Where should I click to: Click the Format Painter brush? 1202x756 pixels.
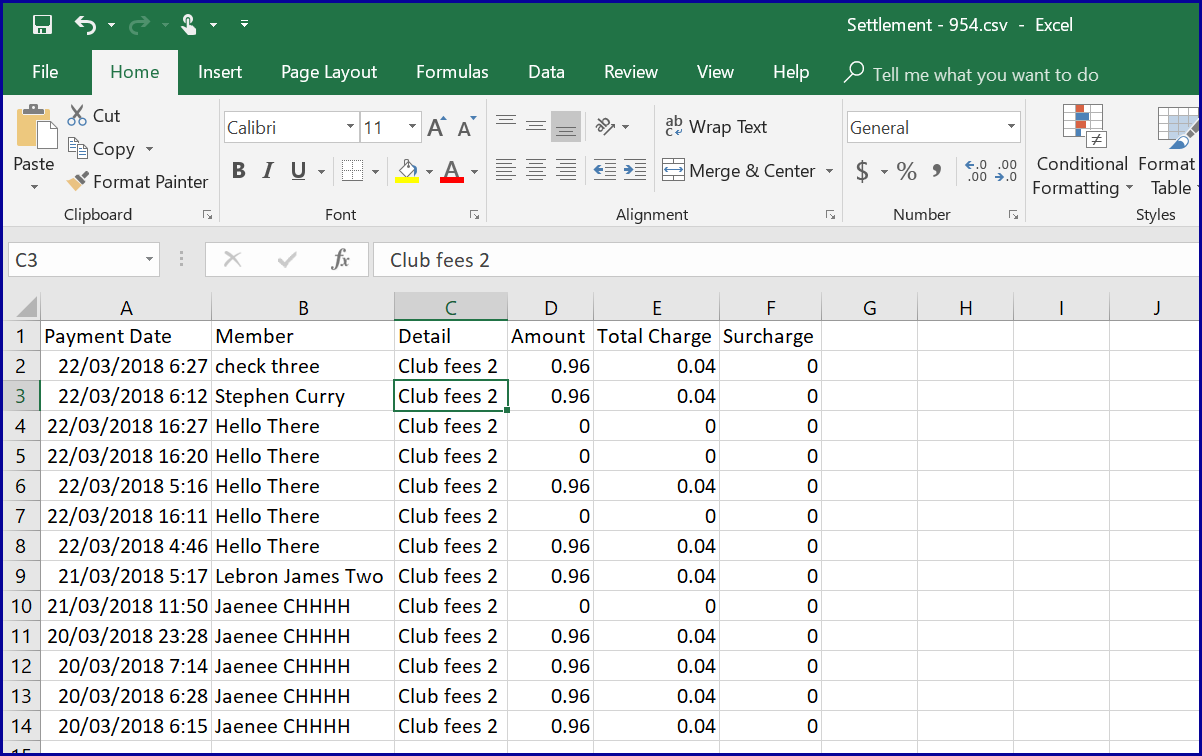coord(78,182)
